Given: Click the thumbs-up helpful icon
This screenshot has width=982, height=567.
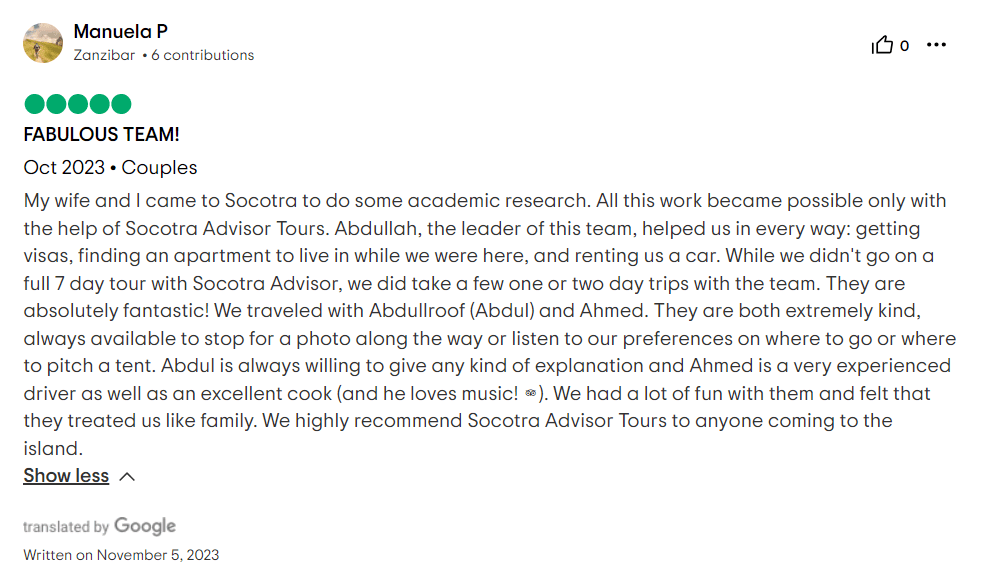Looking at the screenshot, I should pyautogui.click(x=882, y=45).
